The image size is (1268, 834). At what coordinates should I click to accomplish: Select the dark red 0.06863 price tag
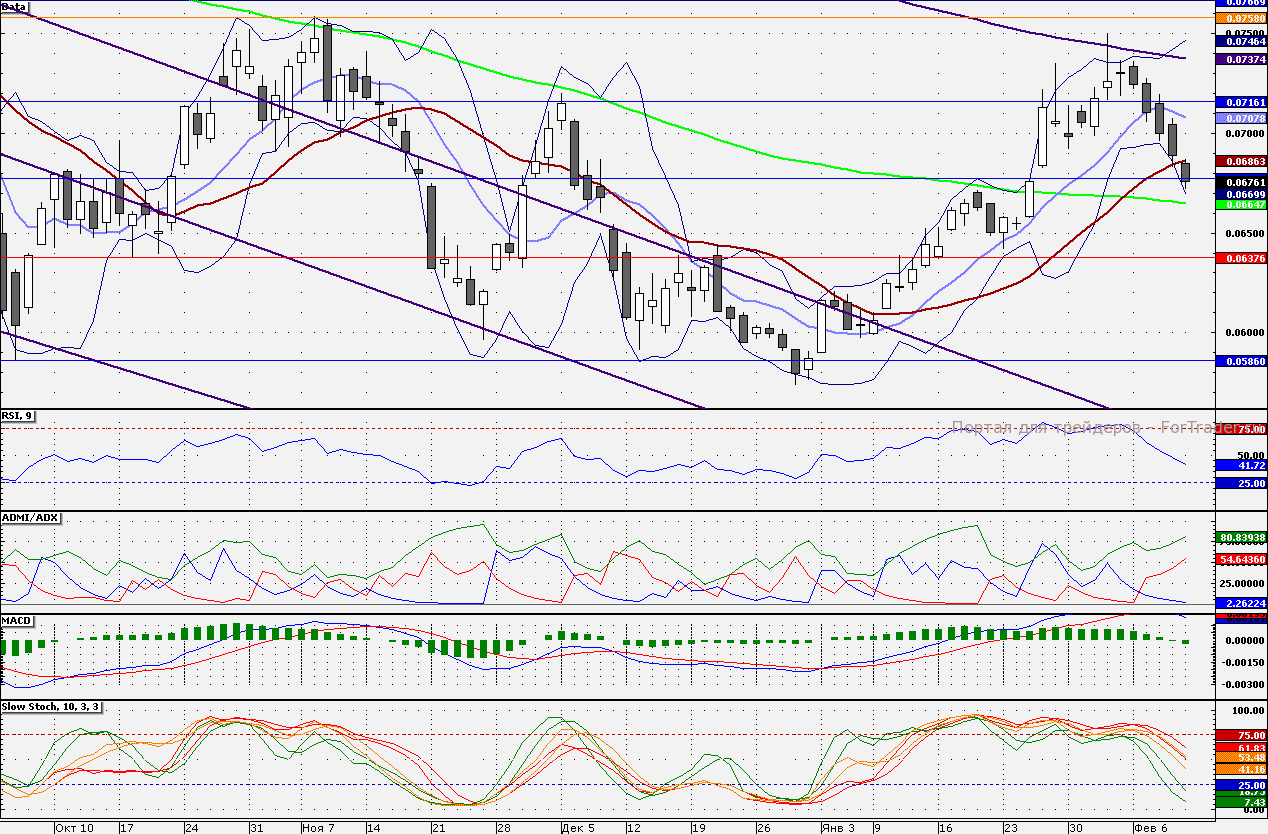click(1240, 161)
